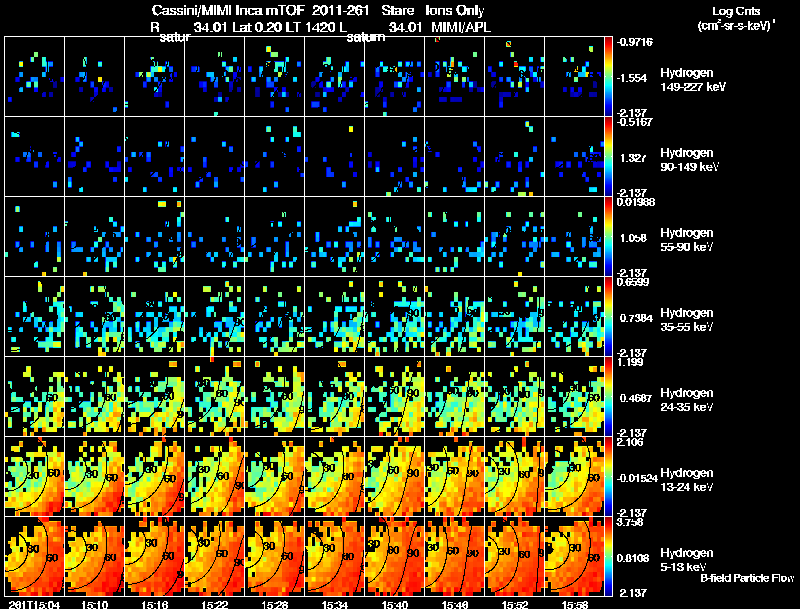Select the '15:58' time axis label
This screenshot has width=800, height=609.
click(574, 605)
